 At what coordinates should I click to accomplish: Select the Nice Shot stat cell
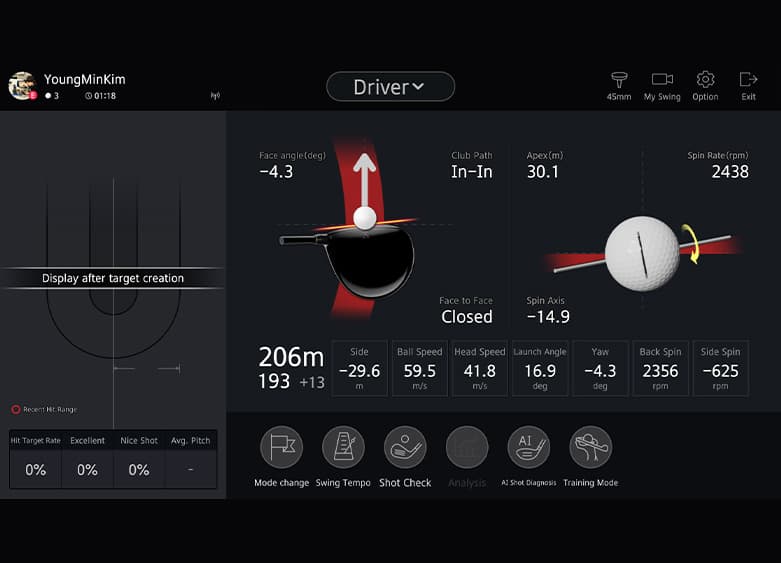pyautogui.click(x=139, y=460)
